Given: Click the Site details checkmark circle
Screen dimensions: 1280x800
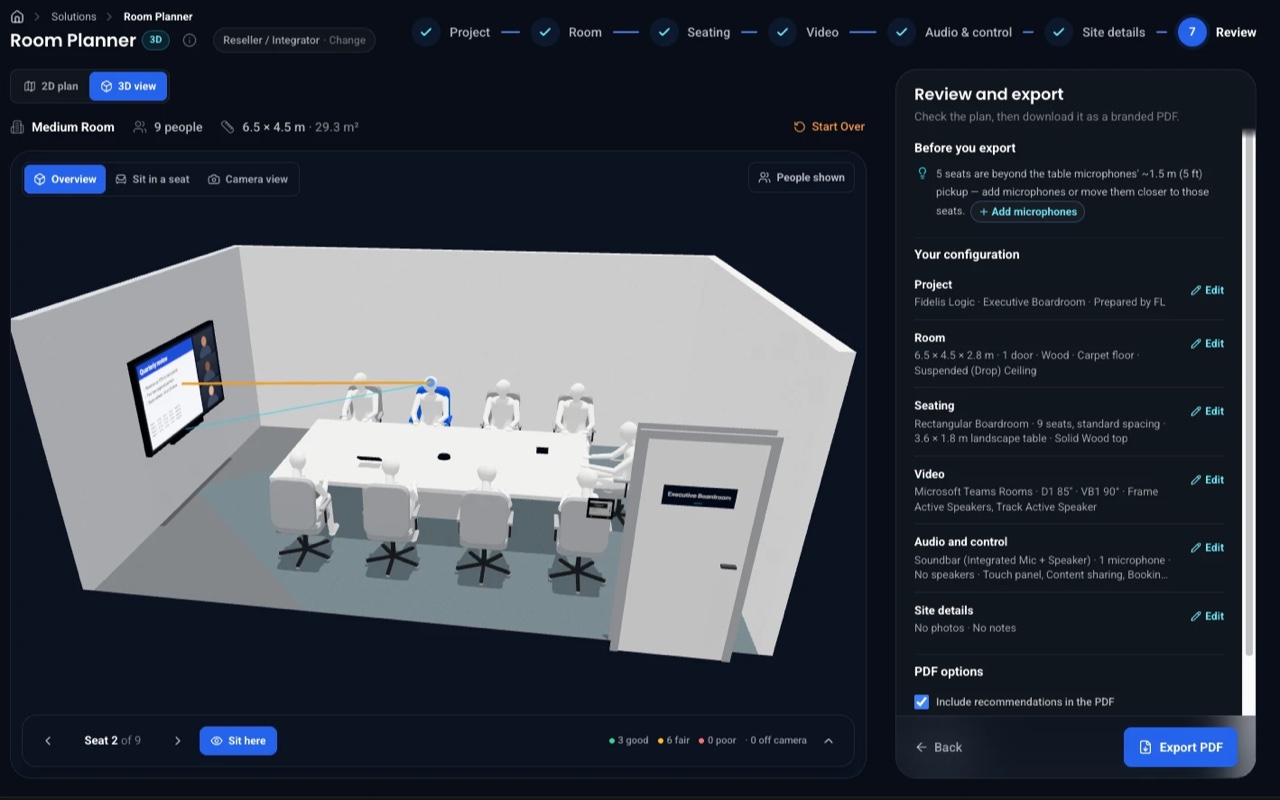Looking at the screenshot, I should 1059,32.
